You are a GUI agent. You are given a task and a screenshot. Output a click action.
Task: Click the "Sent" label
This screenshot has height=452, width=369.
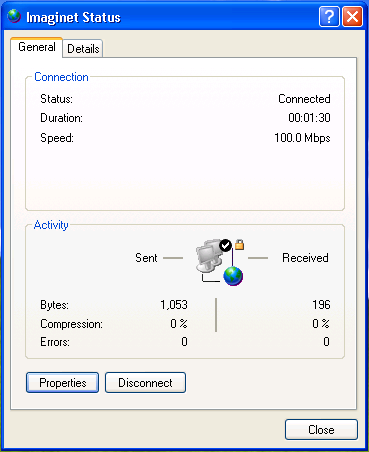146,258
